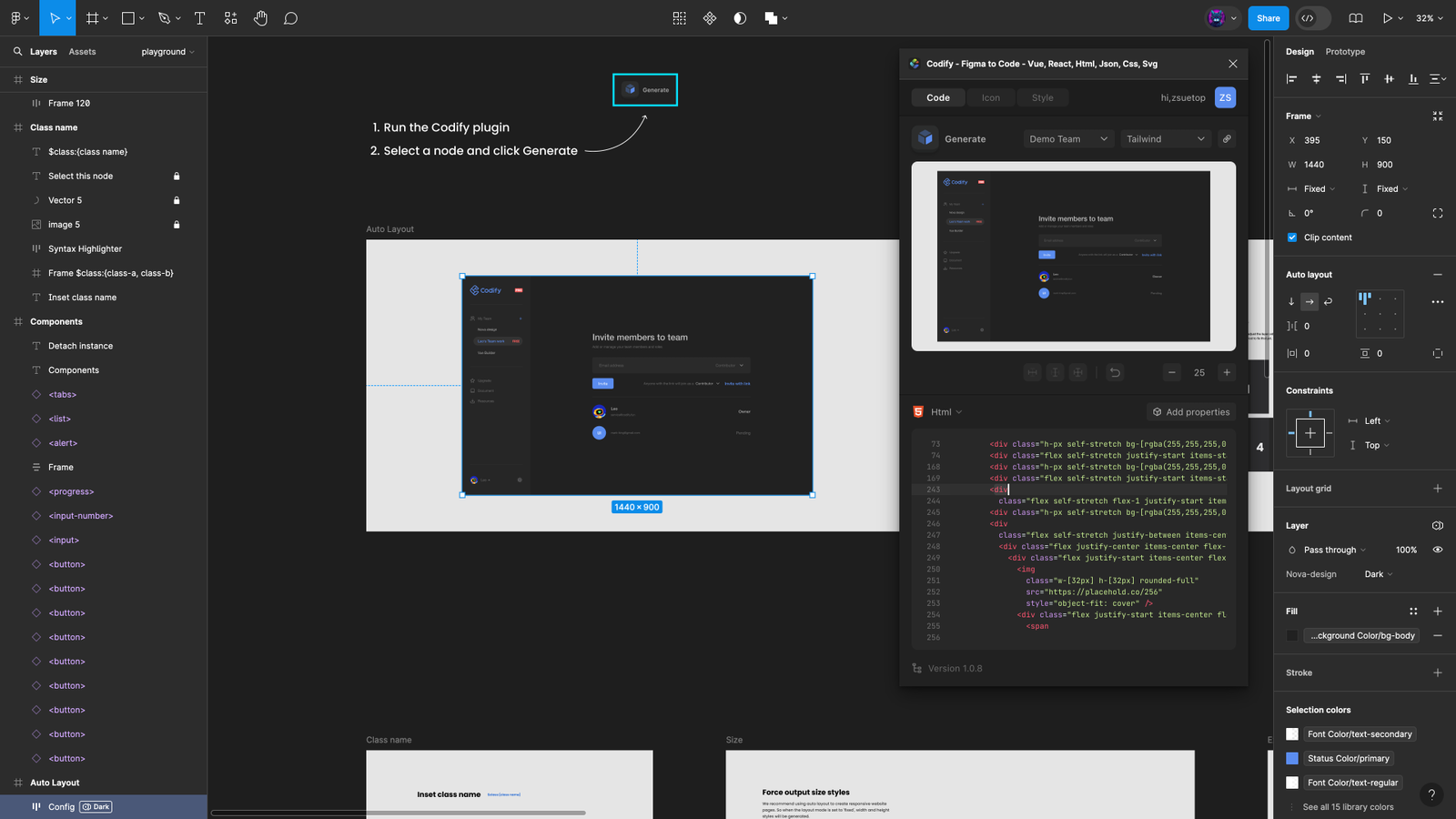Select the Comment tool
Viewport: 1456px width, 819px height.
290,18
